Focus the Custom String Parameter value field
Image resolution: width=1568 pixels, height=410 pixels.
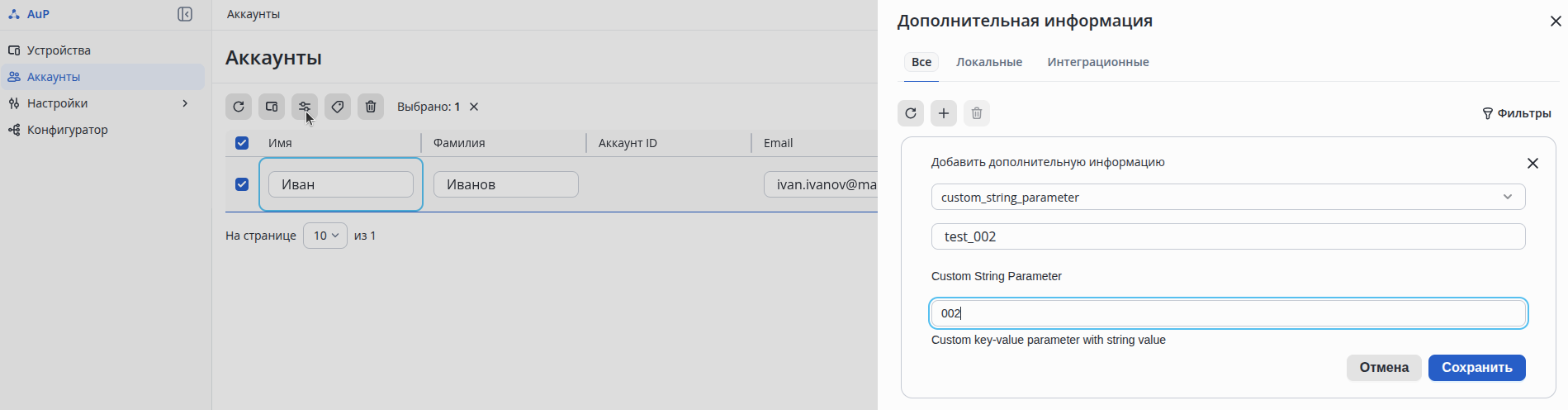1228,313
